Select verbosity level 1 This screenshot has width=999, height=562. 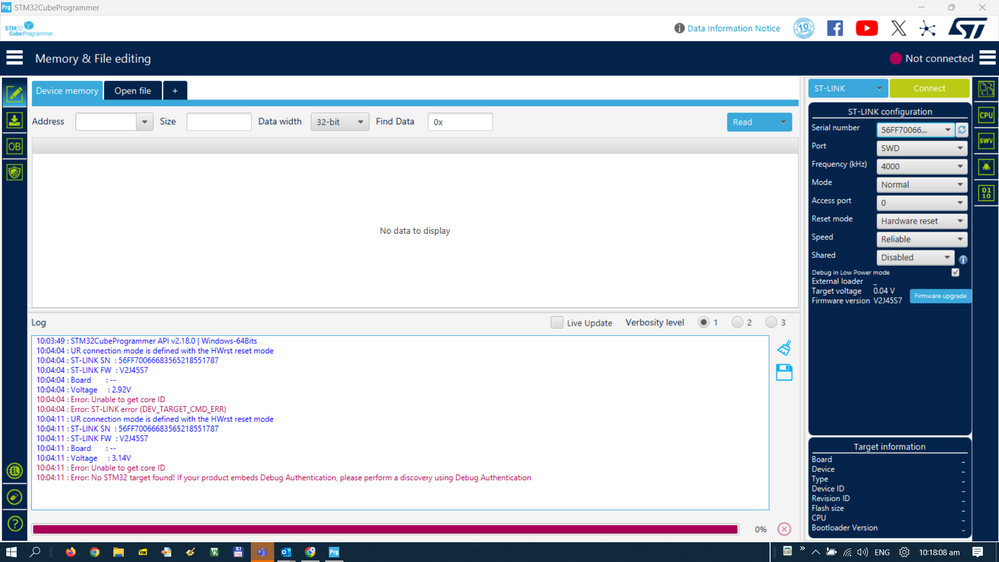click(703, 322)
